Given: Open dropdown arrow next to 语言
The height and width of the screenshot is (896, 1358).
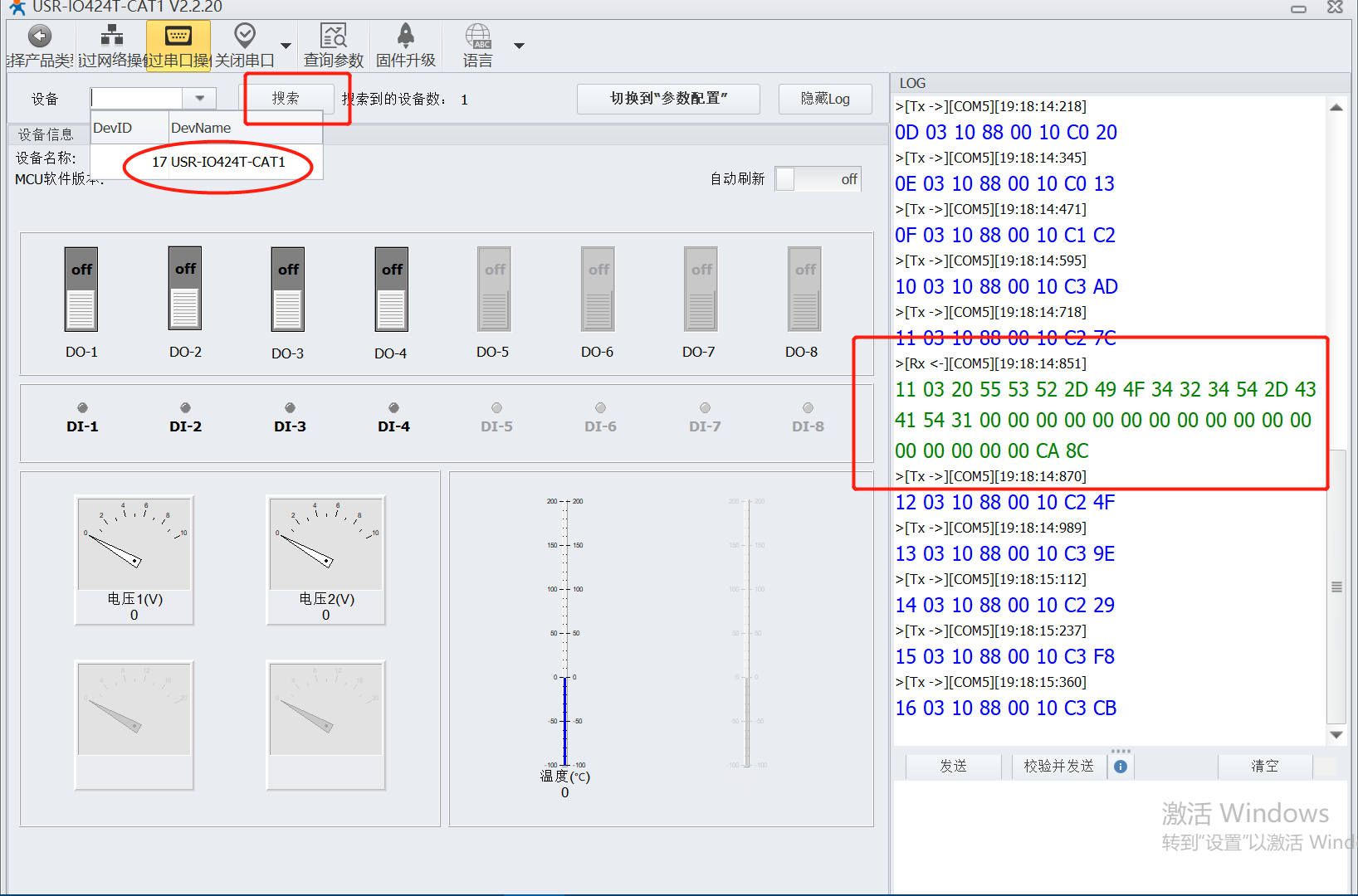Looking at the screenshot, I should click(519, 46).
